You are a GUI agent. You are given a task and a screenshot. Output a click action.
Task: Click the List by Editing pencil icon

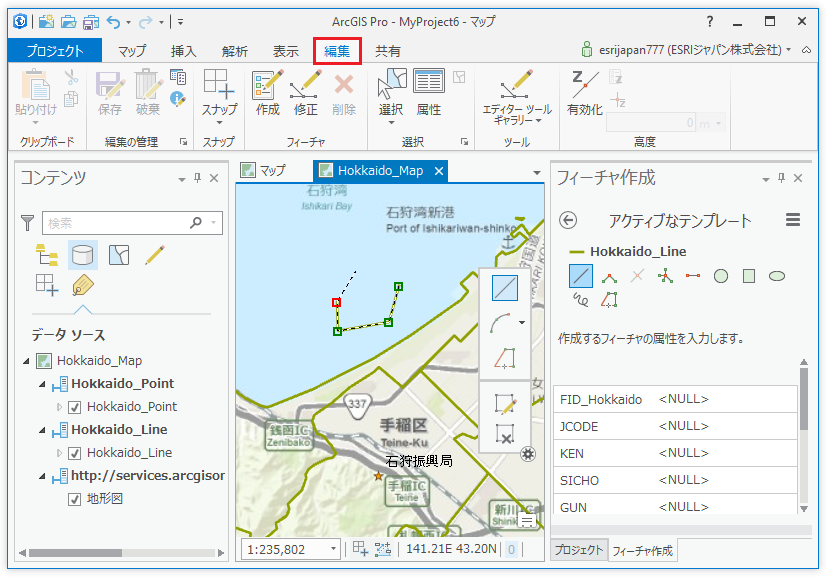(x=155, y=256)
